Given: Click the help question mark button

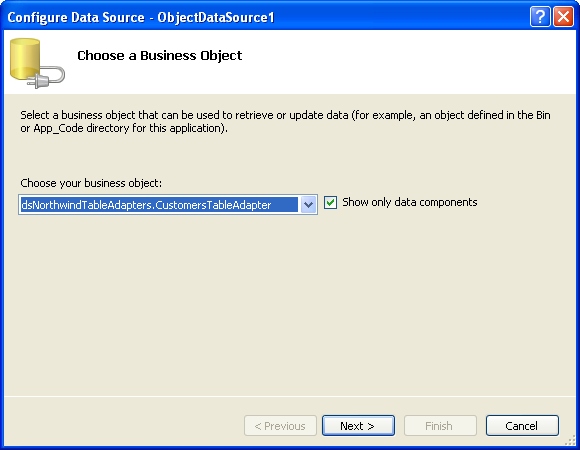Looking at the screenshot, I should click(x=540, y=17).
